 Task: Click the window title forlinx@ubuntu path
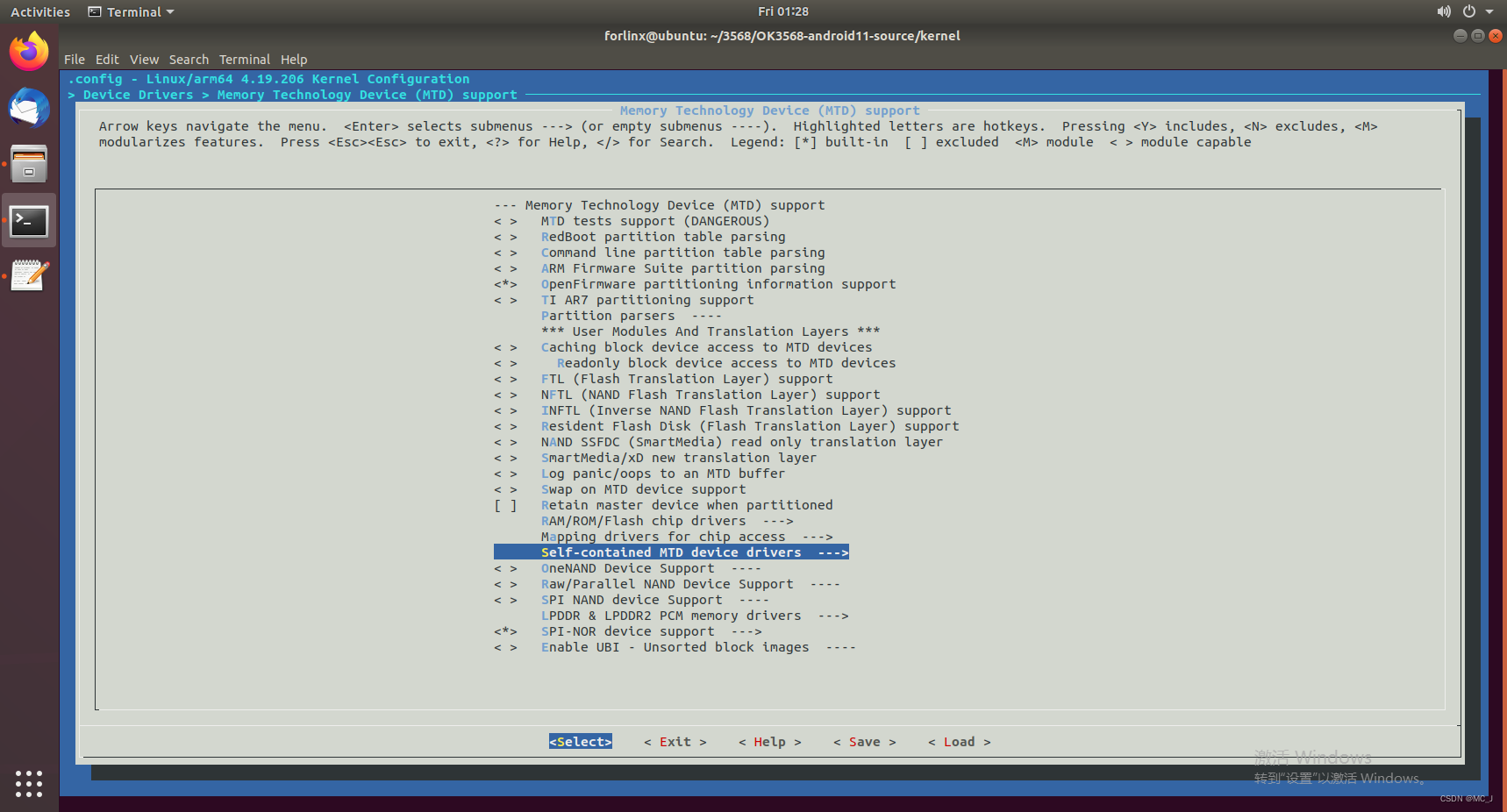[x=782, y=36]
